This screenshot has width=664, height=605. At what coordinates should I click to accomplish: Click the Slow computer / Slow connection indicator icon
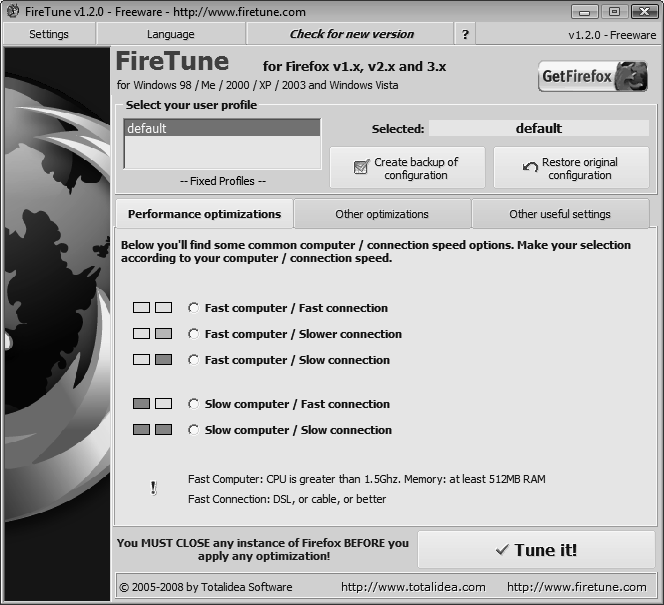(x=152, y=430)
